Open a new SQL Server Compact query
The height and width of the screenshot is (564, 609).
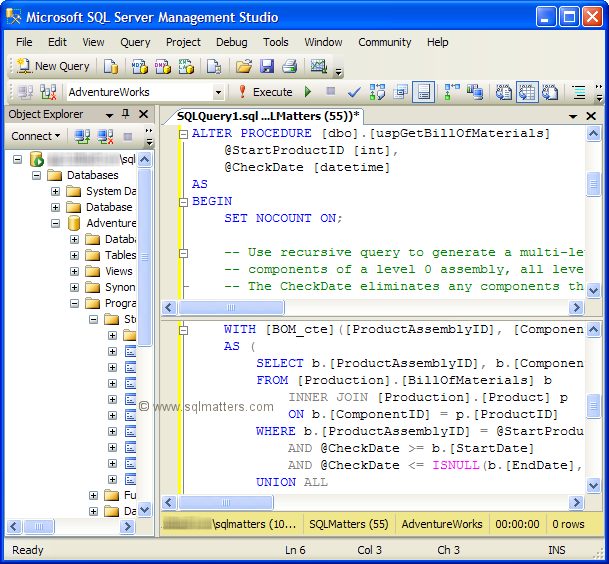214,66
